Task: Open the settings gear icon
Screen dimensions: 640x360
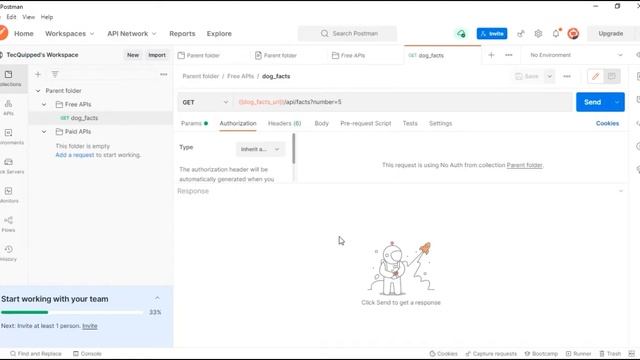Action: tap(538, 33)
